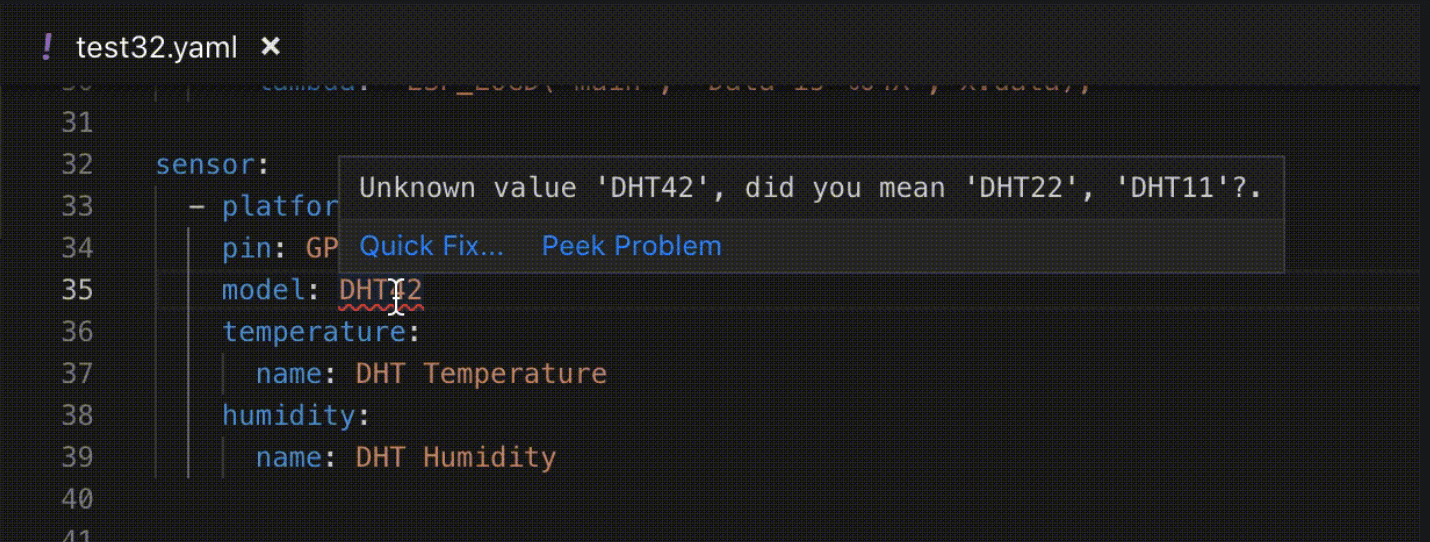Click the model key on line 35
Image resolution: width=1430 pixels, height=542 pixels.
(263, 290)
